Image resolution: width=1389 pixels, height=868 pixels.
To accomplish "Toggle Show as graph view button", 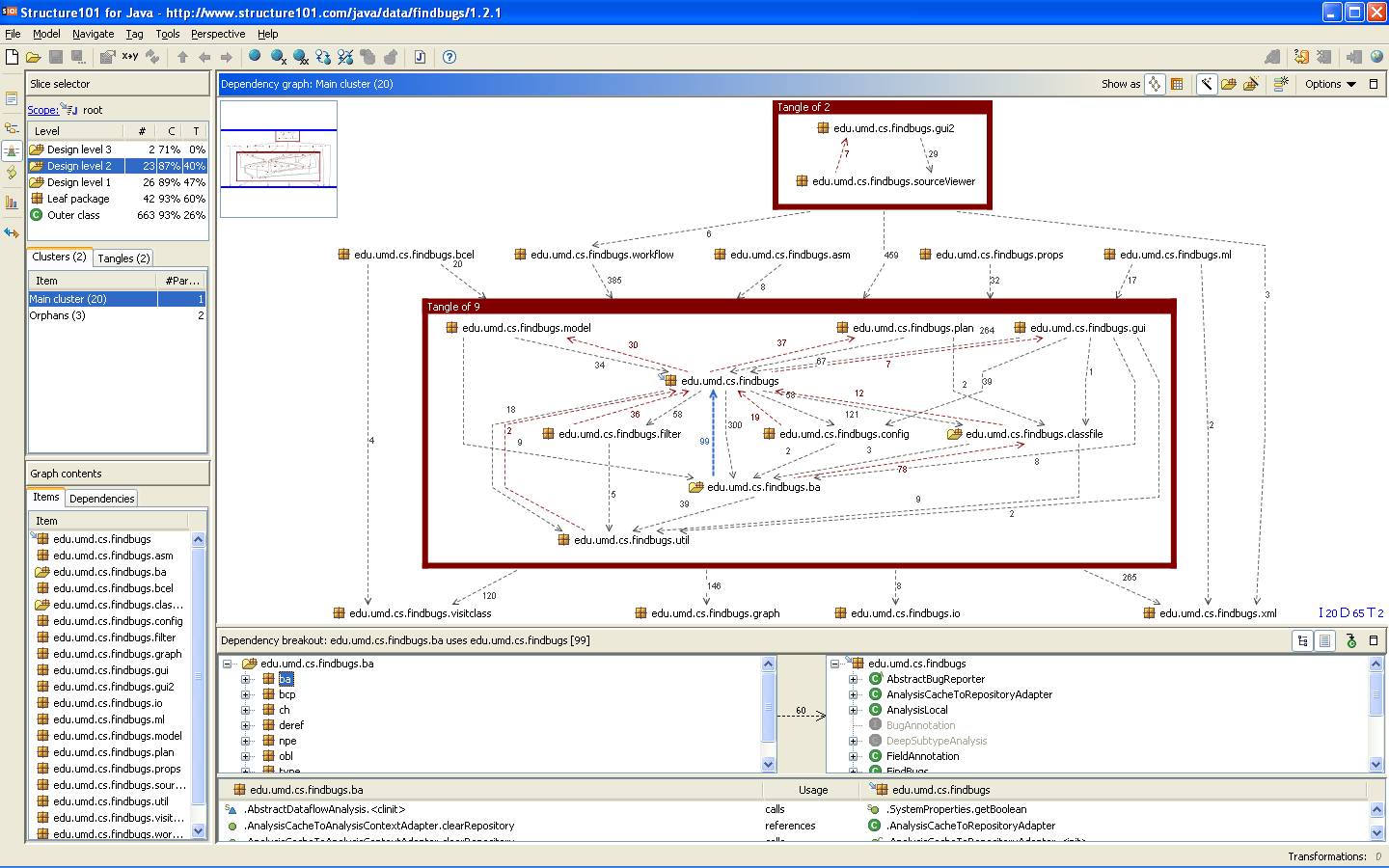I will point(1155,84).
